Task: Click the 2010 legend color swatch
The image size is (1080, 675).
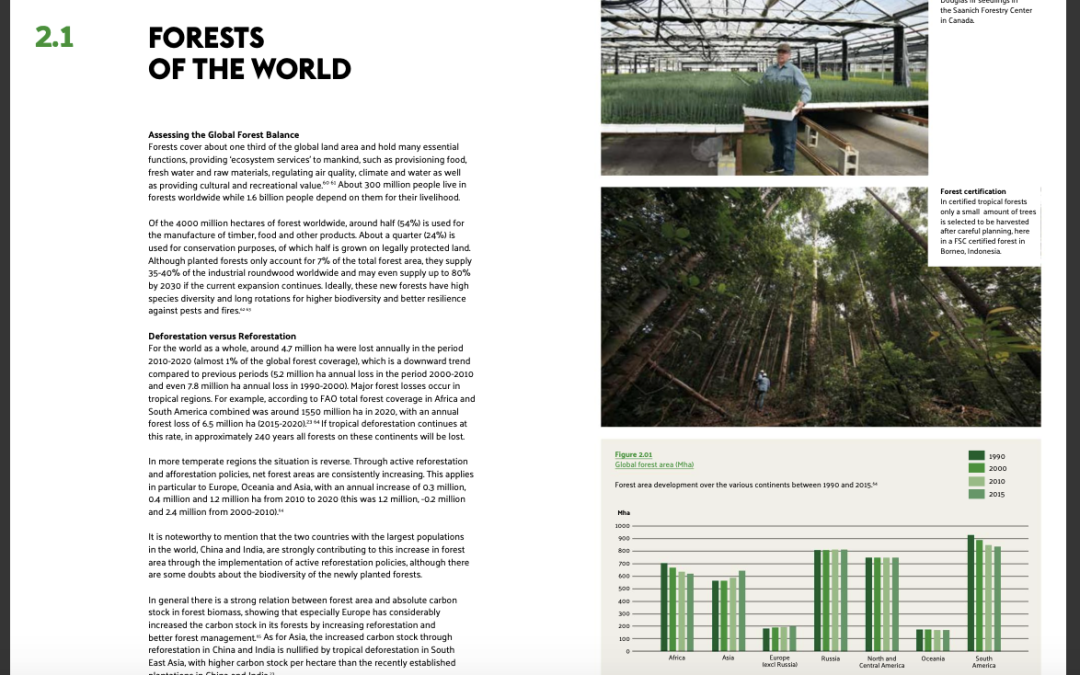Action: click(x=976, y=481)
